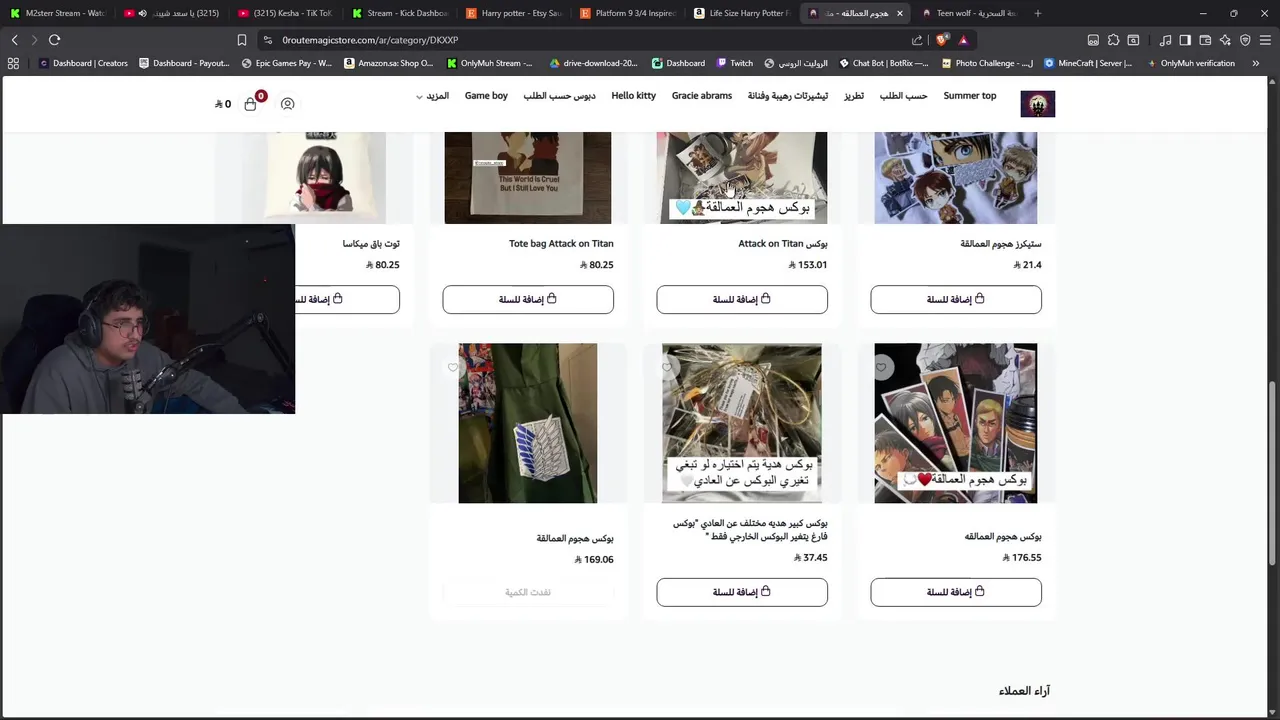Open the shopping cart icon in the store header
This screenshot has width=1280, height=720.
(x=251, y=103)
